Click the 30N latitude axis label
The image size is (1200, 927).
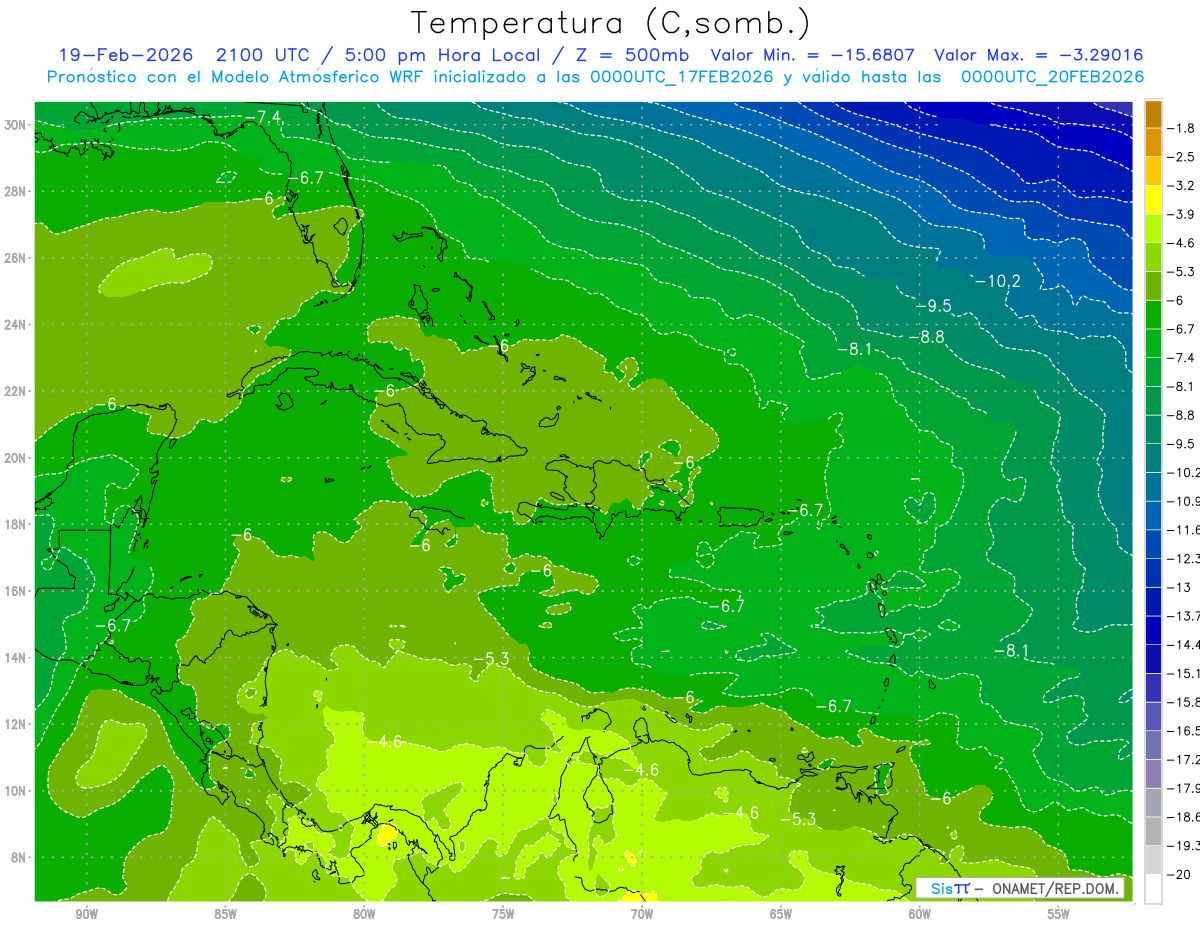pyautogui.click(x=17, y=124)
